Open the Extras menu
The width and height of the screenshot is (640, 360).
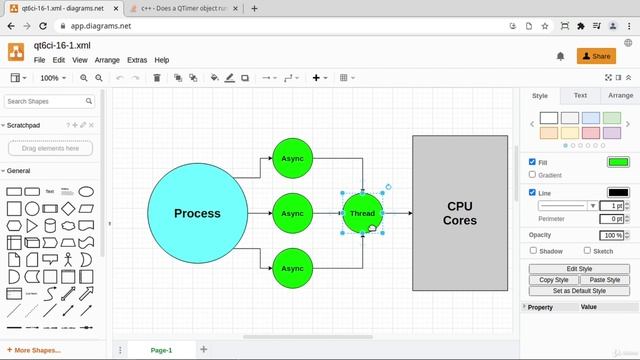click(x=137, y=60)
